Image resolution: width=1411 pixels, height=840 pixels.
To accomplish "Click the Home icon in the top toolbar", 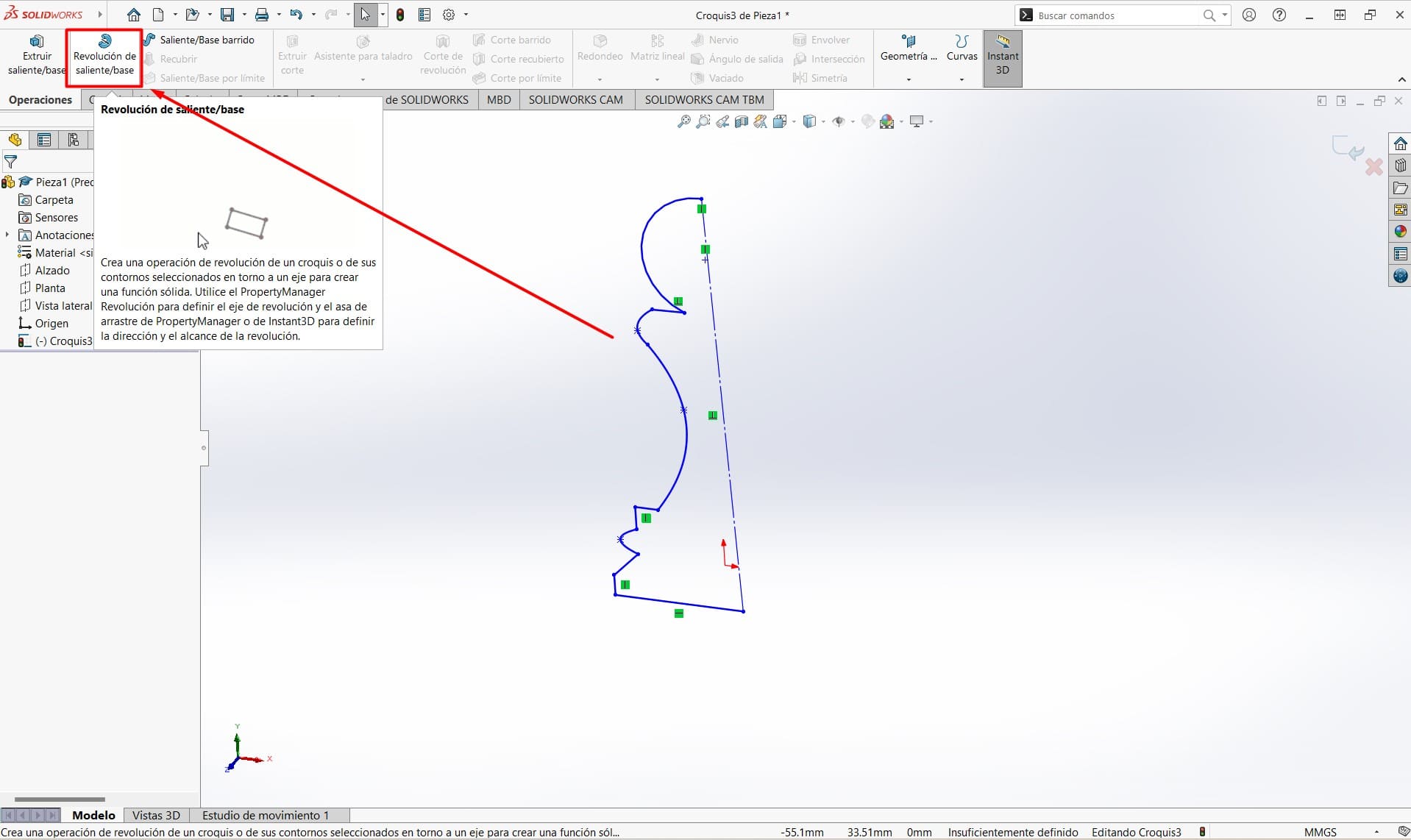I will coord(133,15).
